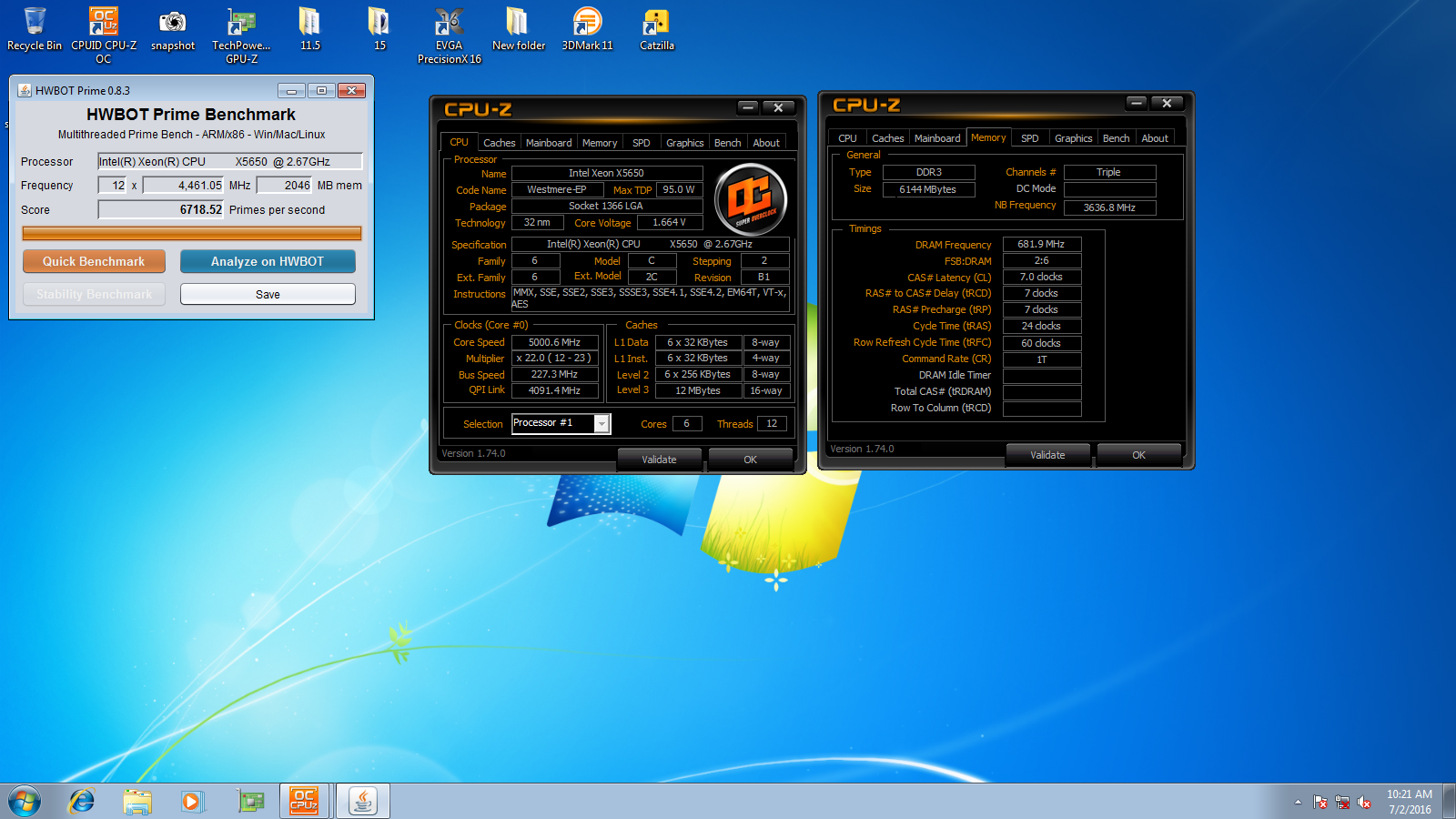Click Save button in HWBOT Prime

click(268, 294)
